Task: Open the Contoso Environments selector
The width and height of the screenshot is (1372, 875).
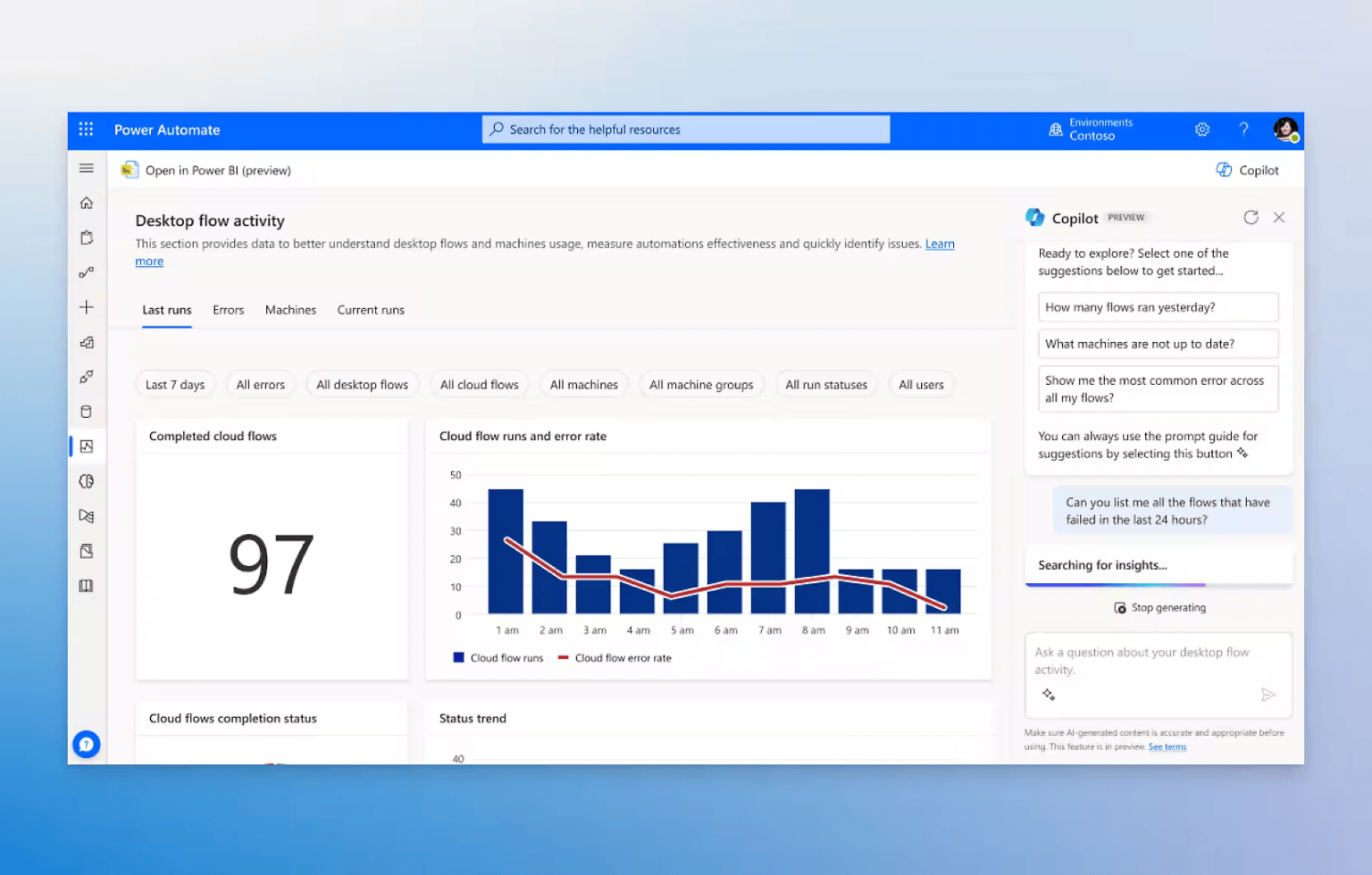Action: tap(1092, 129)
